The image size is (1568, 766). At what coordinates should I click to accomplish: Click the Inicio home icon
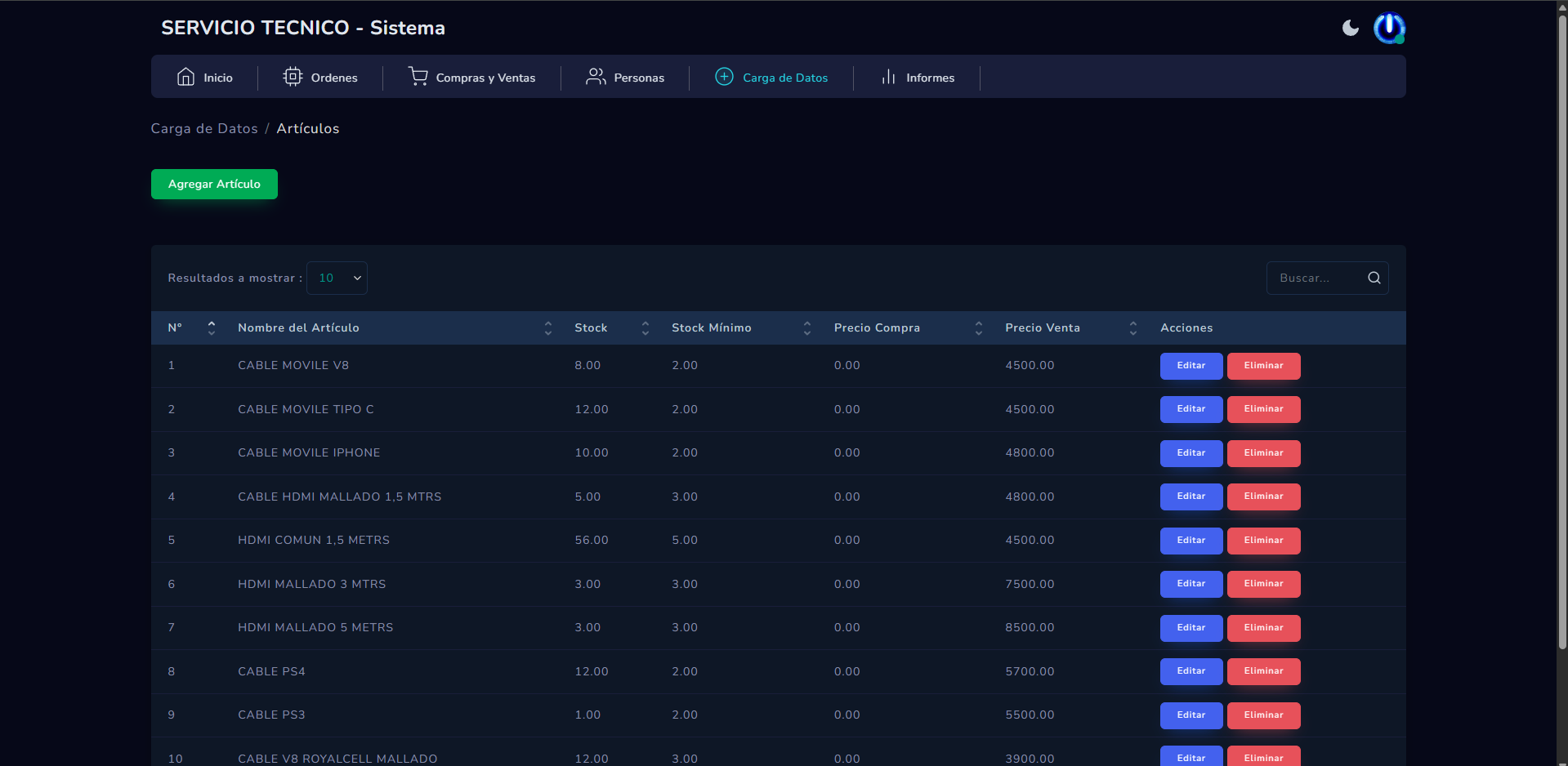[185, 77]
